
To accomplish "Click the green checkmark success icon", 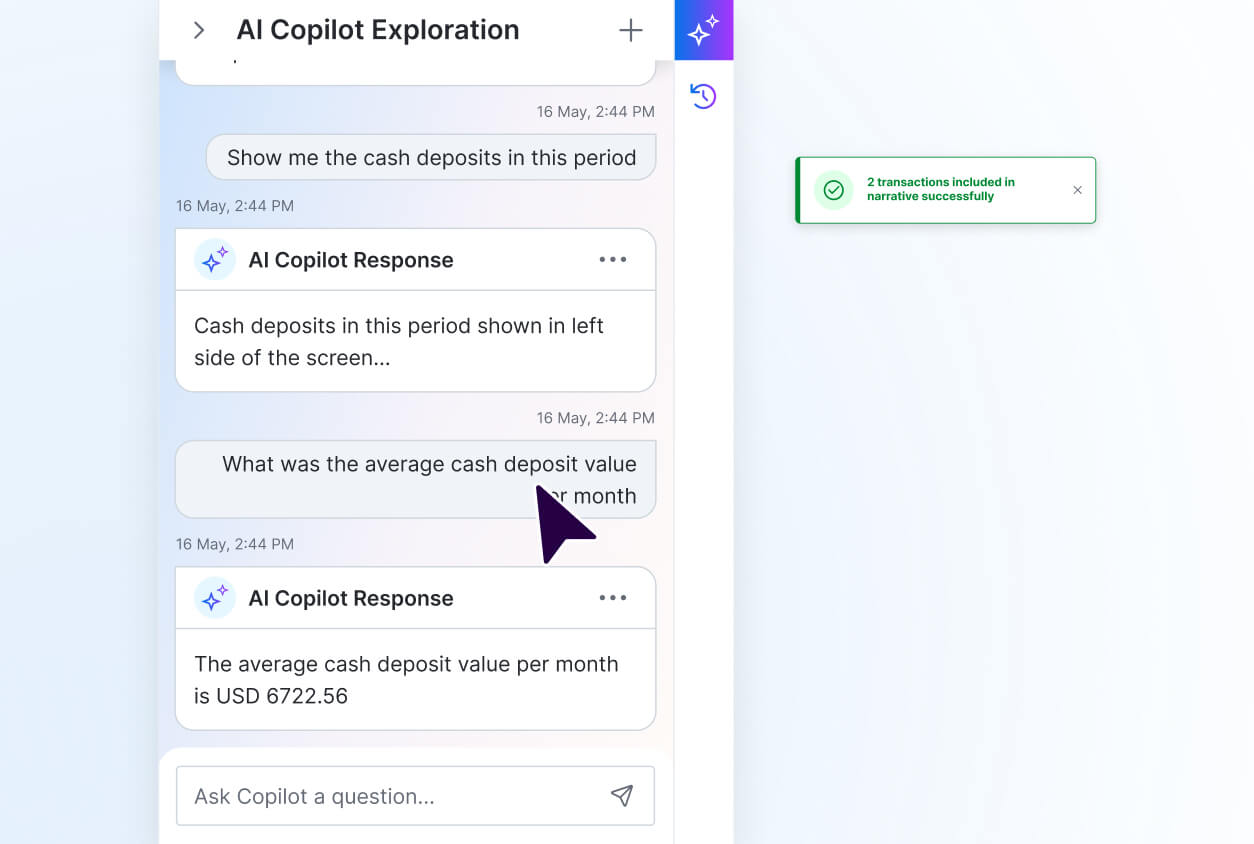I will pyautogui.click(x=833, y=190).
